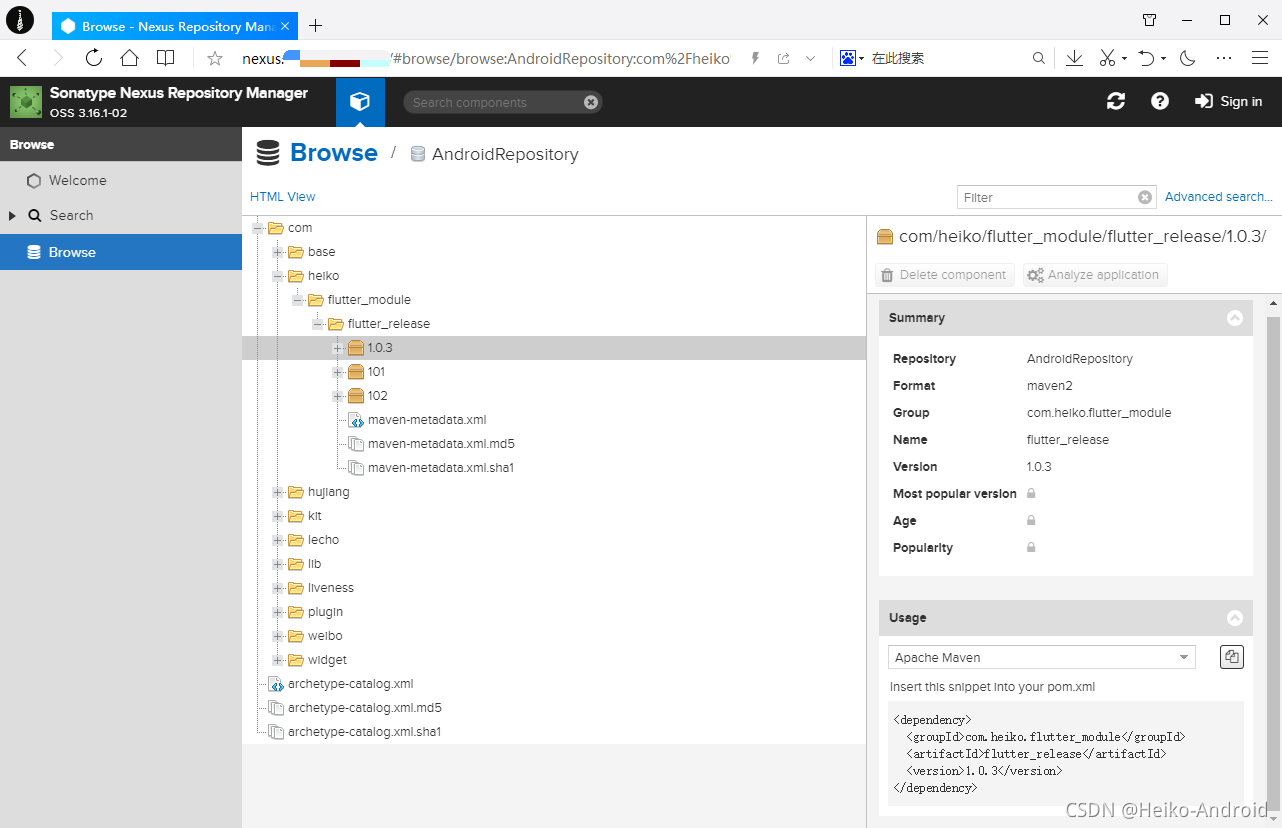Image resolution: width=1282 pixels, height=828 pixels.
Task: Select the 1.0.3 component row
Action: 554,348
